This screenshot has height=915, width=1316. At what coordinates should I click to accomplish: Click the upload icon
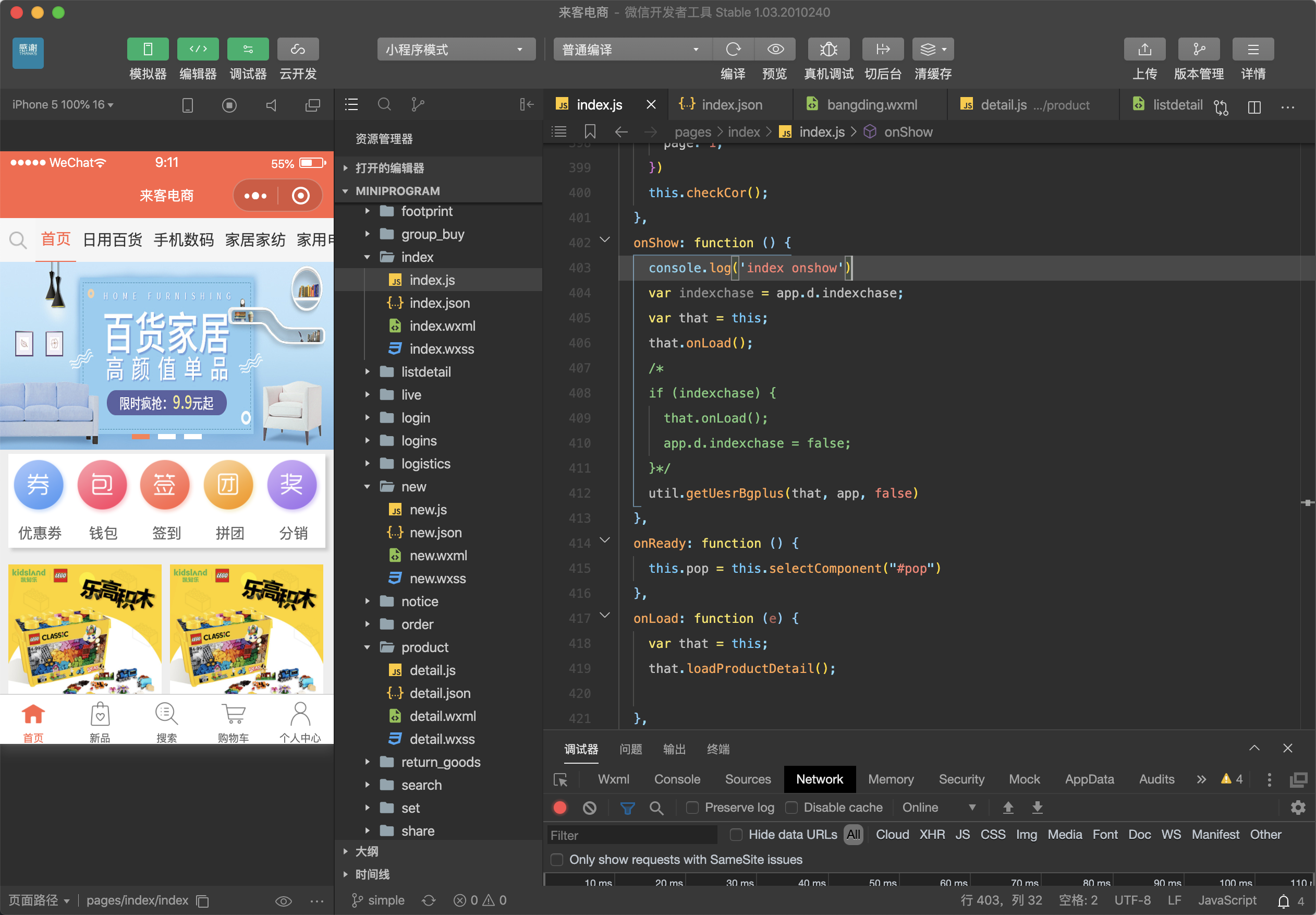(1144, 50)
